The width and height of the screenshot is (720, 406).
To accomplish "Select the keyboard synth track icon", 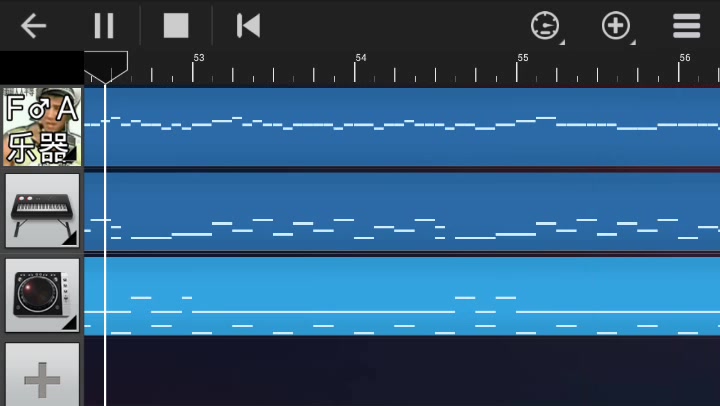I will [42, 211].
